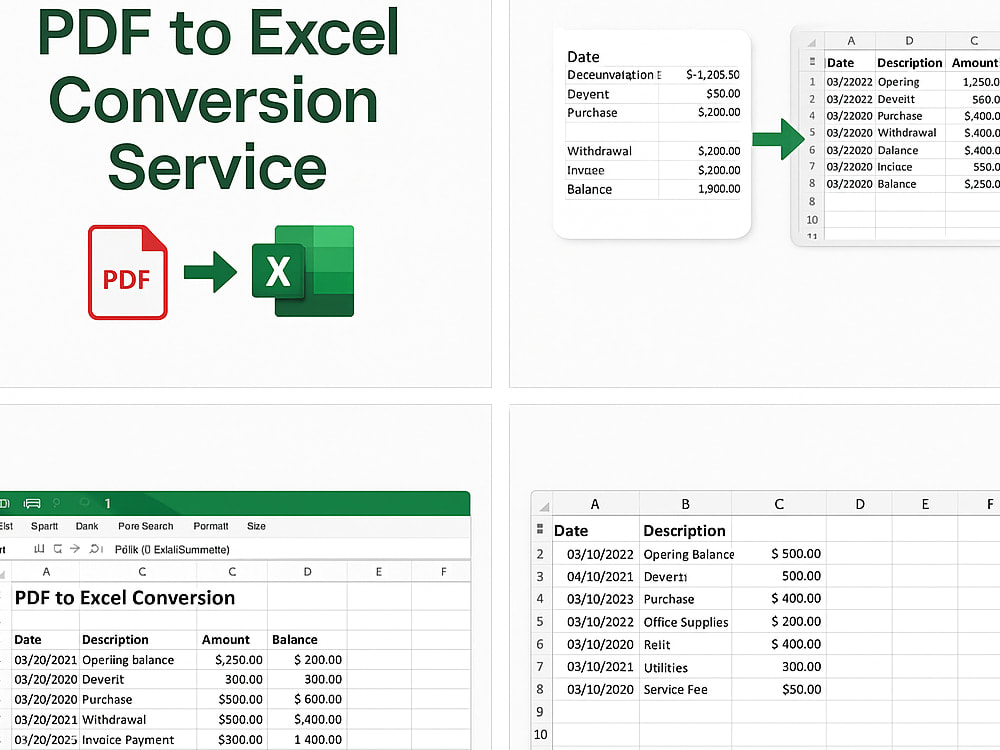
Task: Click the 'Operiing balance' cell
Action: (128, 660)
